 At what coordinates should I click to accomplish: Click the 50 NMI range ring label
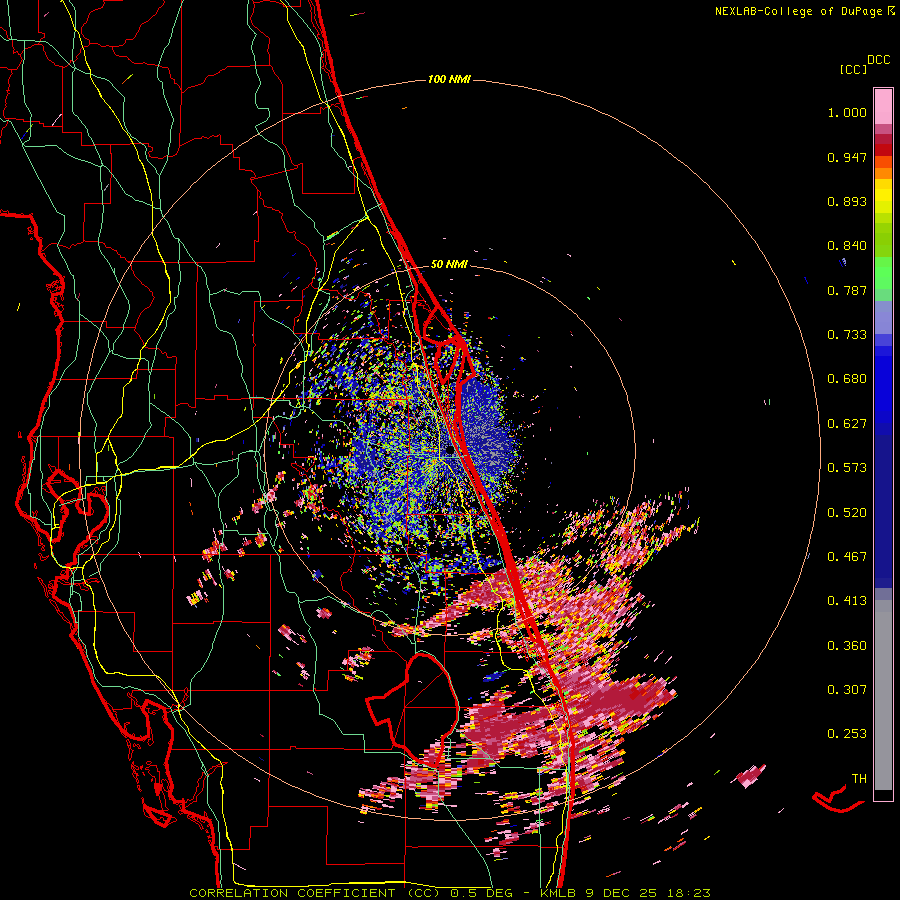coord(449,264)
